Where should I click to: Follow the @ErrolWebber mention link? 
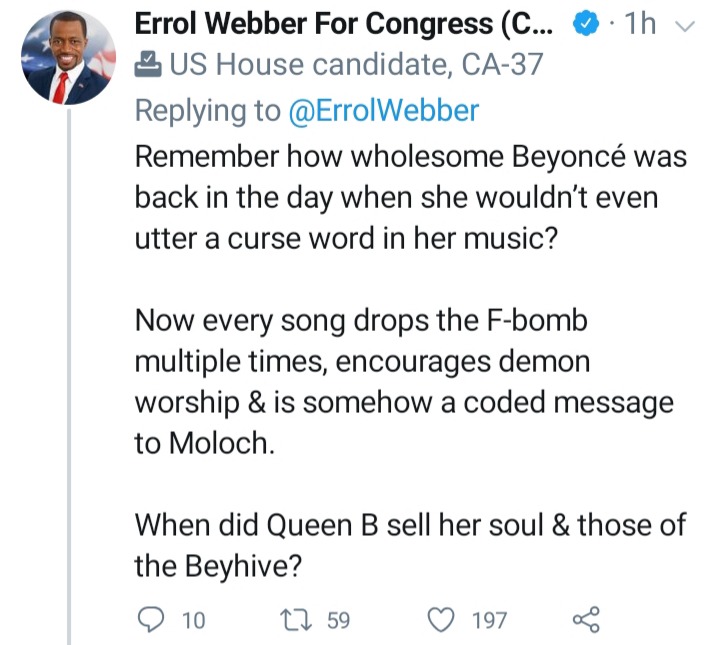pyautogui.click(x=383, y=111)
